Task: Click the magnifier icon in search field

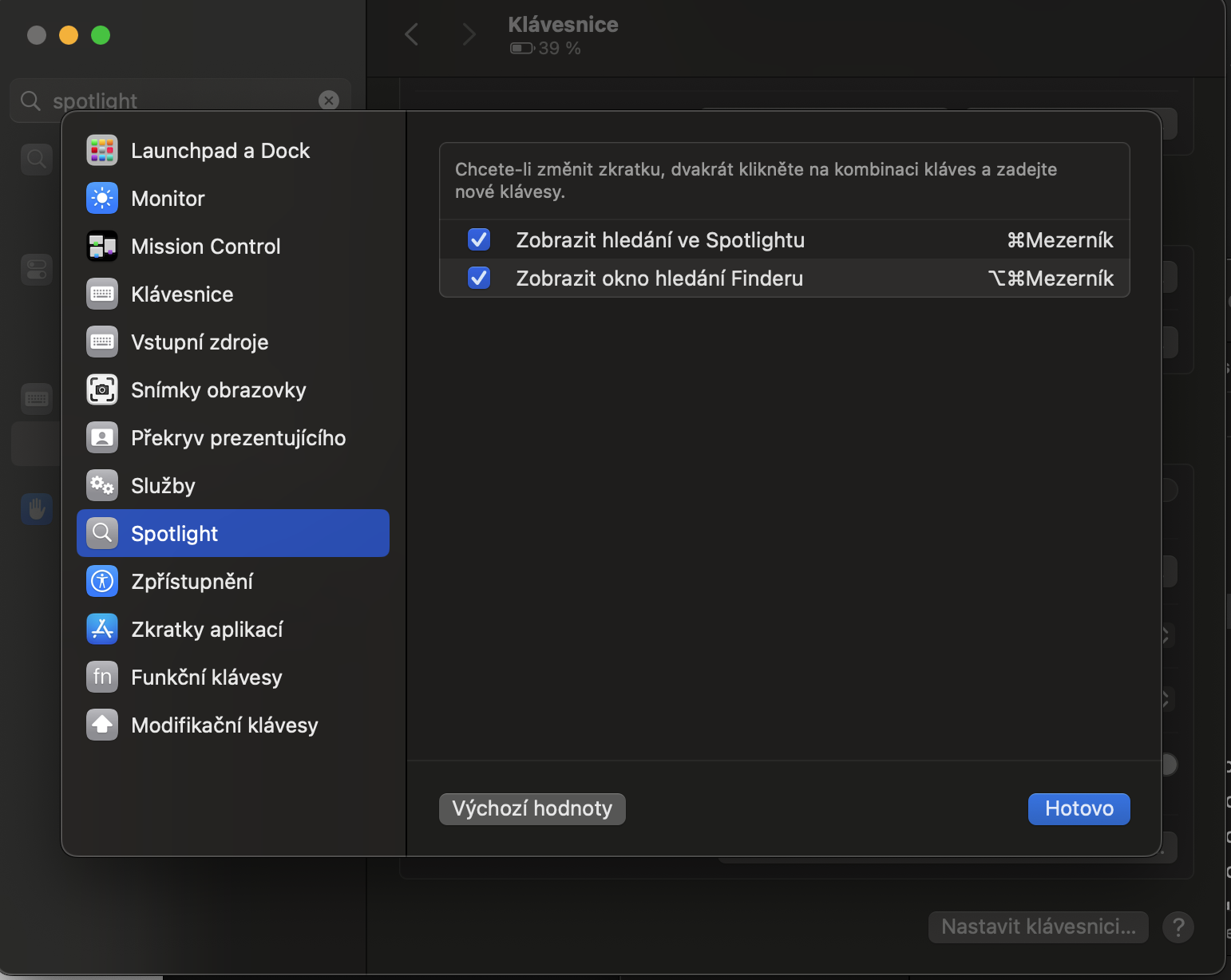Action: coord(30,101)
